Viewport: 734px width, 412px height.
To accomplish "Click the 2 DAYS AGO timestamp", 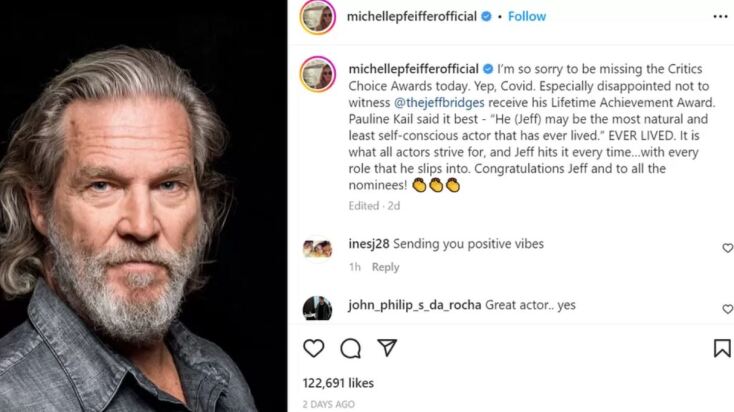I will [x=328, y=404].
